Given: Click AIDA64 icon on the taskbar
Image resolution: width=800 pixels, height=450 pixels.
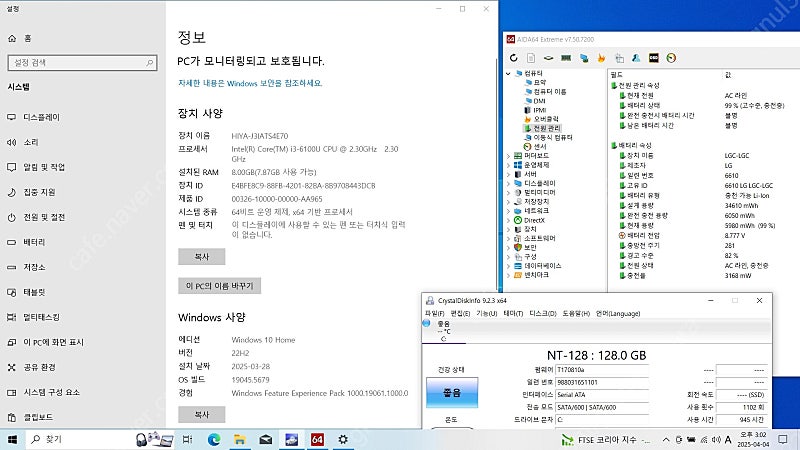Looking at the screenshot, I should coord(317,439).
